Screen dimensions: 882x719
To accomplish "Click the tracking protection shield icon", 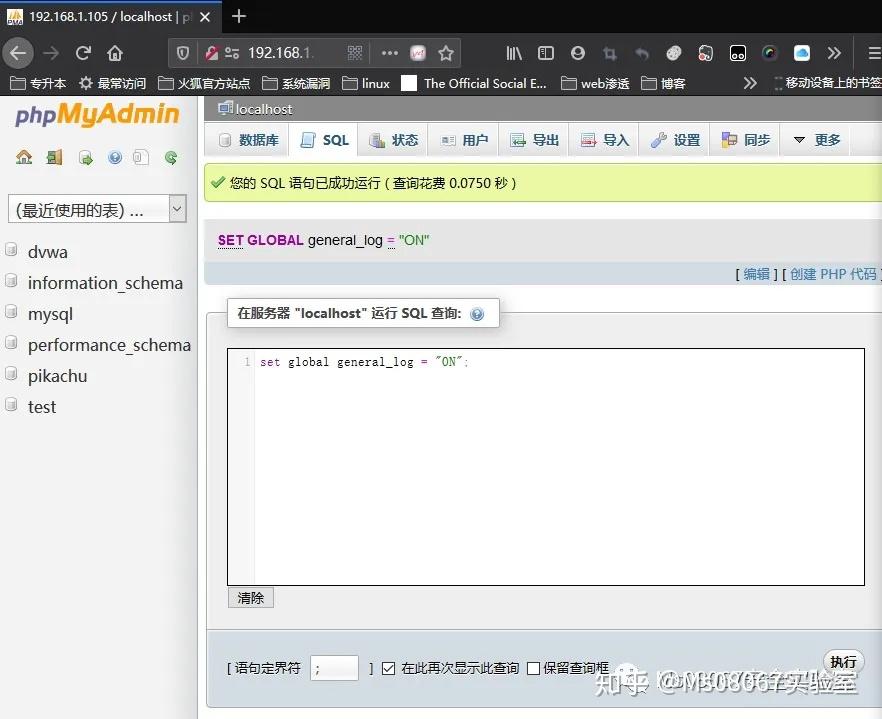I will (x=183, y=53).
